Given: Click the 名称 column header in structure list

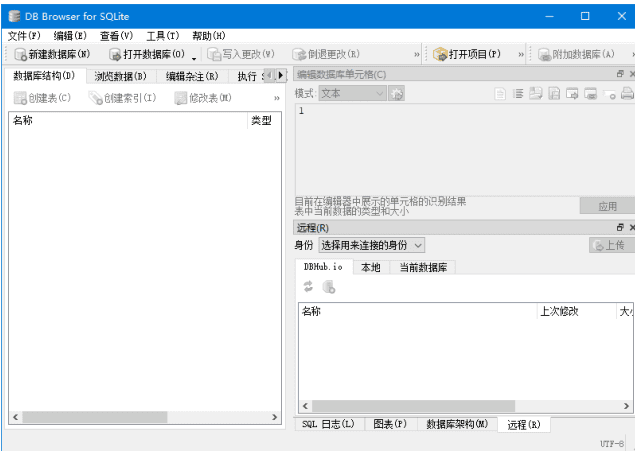Looking at the screenshot, I should [x=128, y=120].
